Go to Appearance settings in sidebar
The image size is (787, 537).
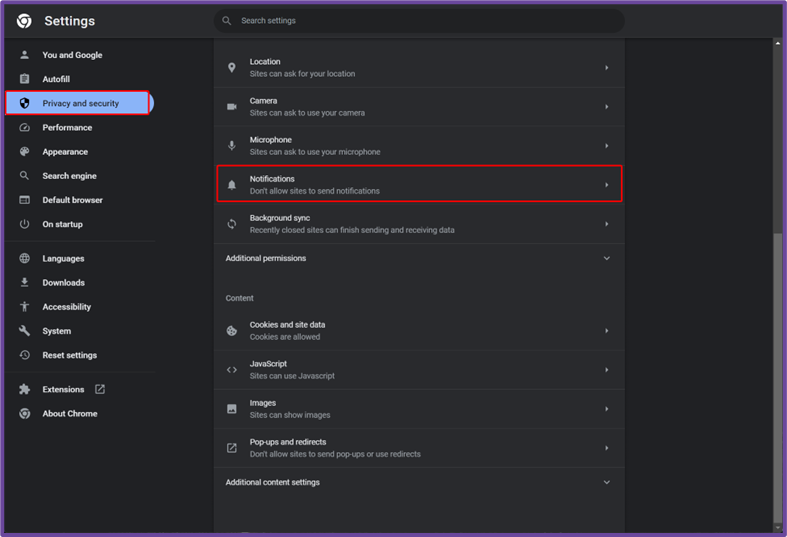[65, 152]
